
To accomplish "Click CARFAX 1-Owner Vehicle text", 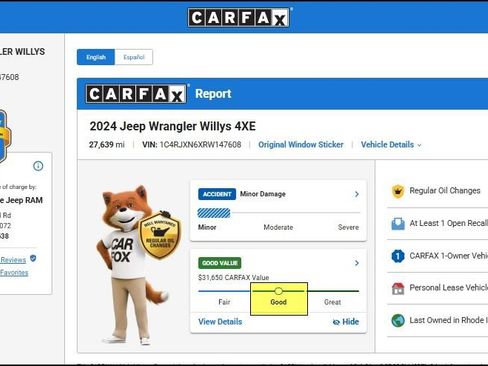I will (449, 256).
